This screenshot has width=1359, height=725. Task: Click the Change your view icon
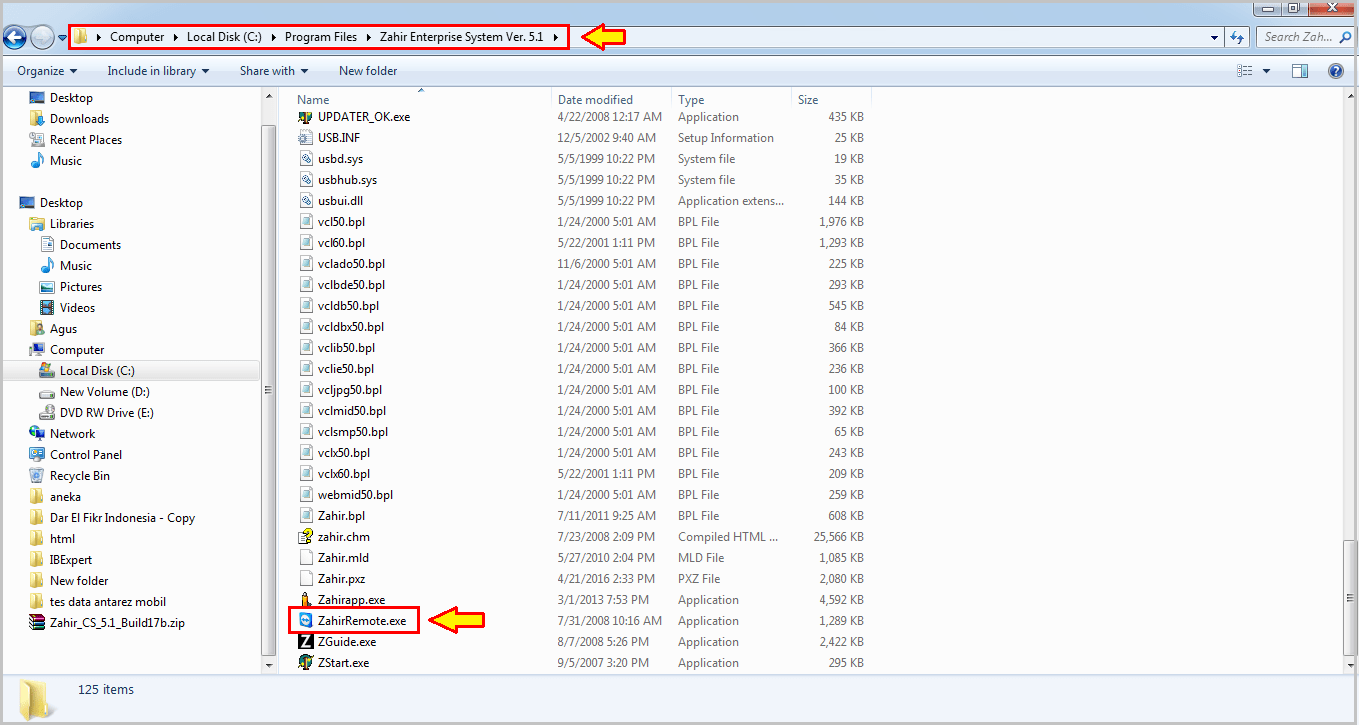point(1245,71)
